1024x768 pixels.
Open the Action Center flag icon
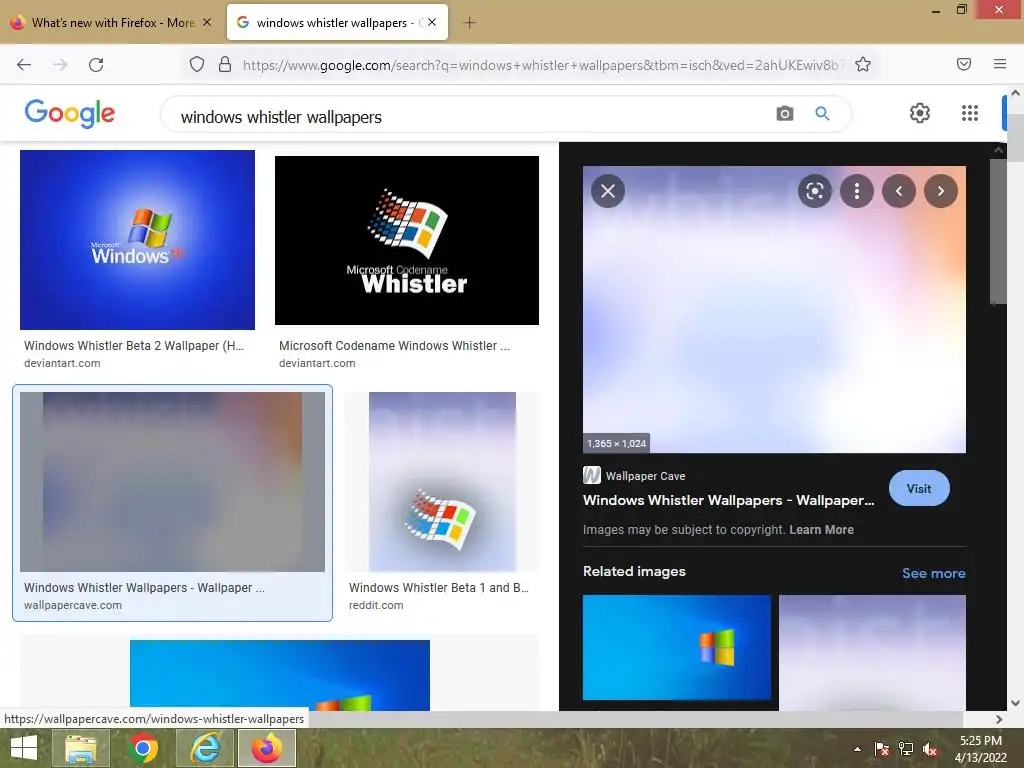point(882,749)
